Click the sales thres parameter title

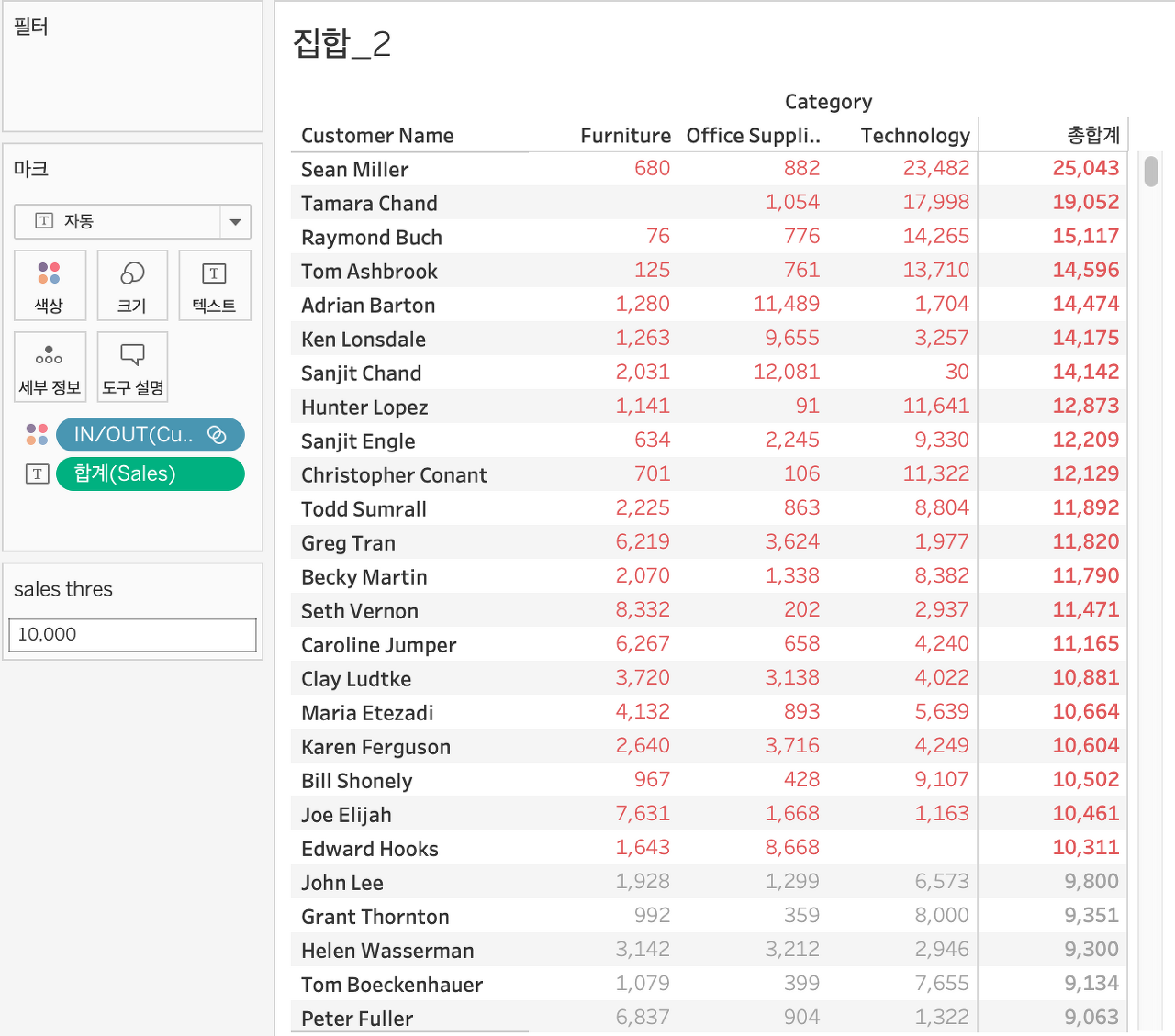[63, 589]
